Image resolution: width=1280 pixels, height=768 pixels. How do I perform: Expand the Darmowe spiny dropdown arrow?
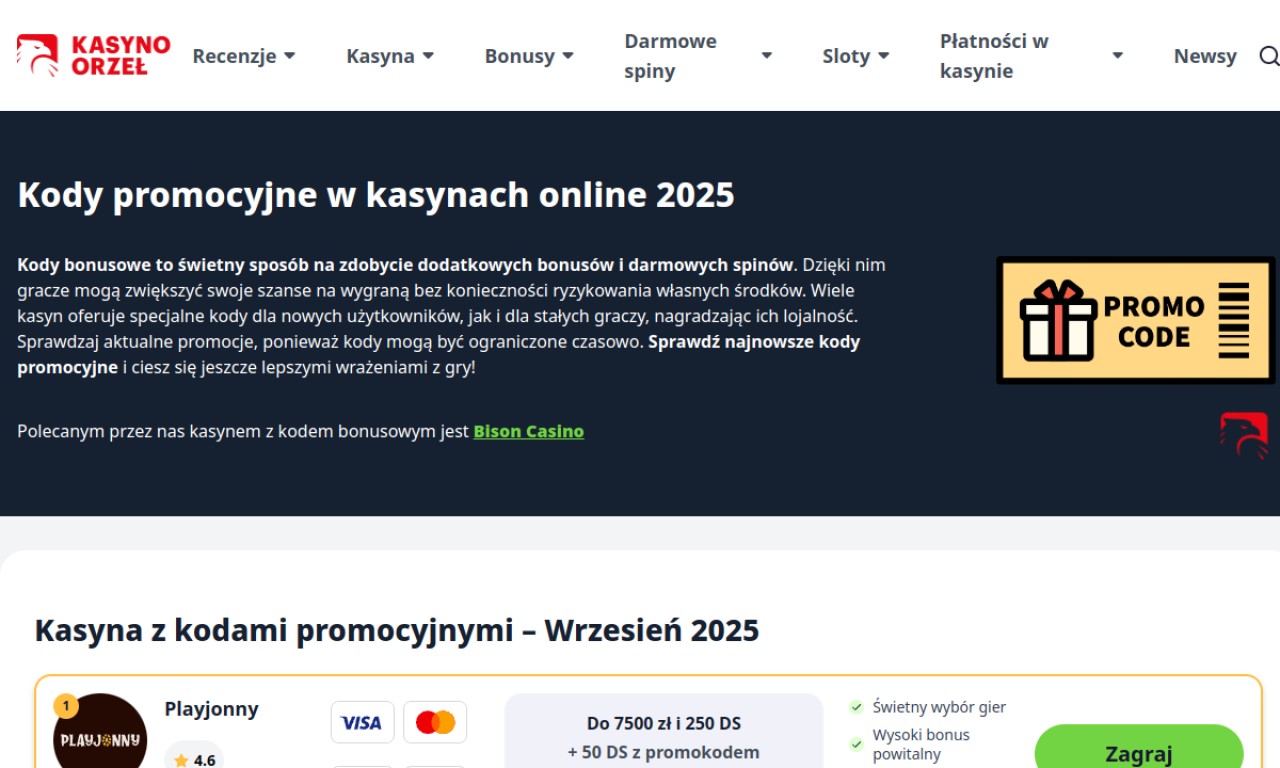tap(767, 56)
